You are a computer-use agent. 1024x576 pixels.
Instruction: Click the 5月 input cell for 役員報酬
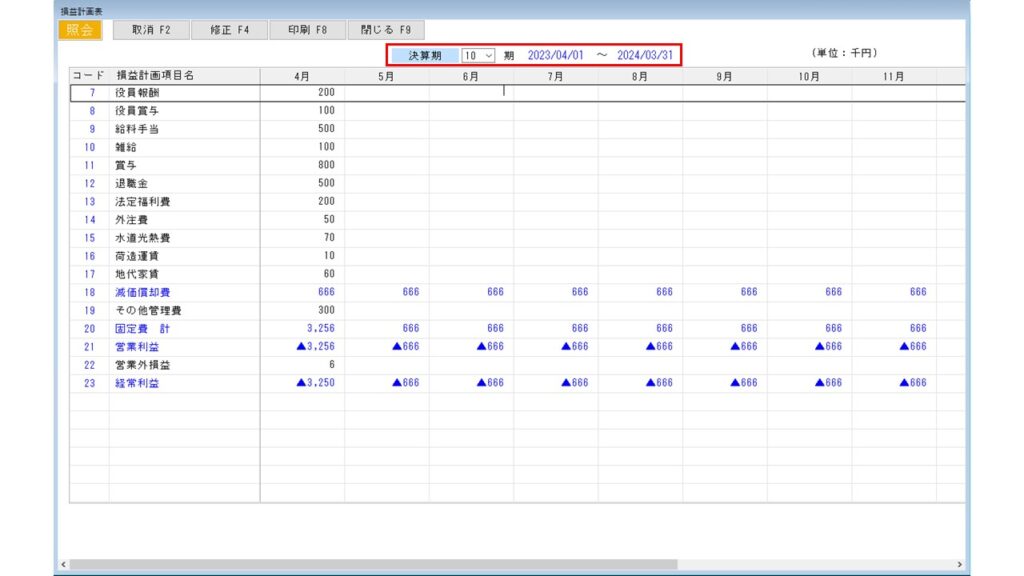pos(387,93)
